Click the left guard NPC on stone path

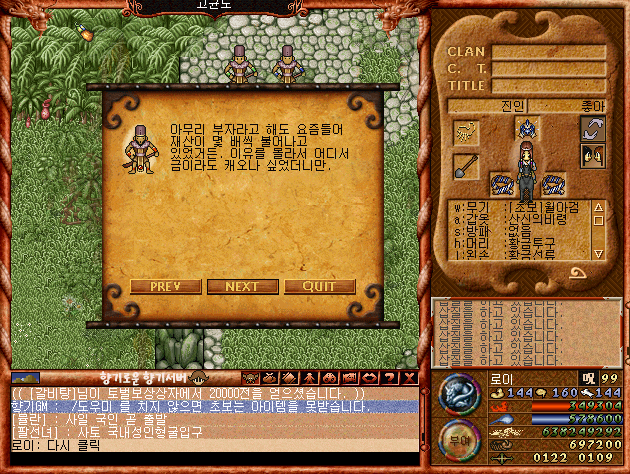coord(240,65)
